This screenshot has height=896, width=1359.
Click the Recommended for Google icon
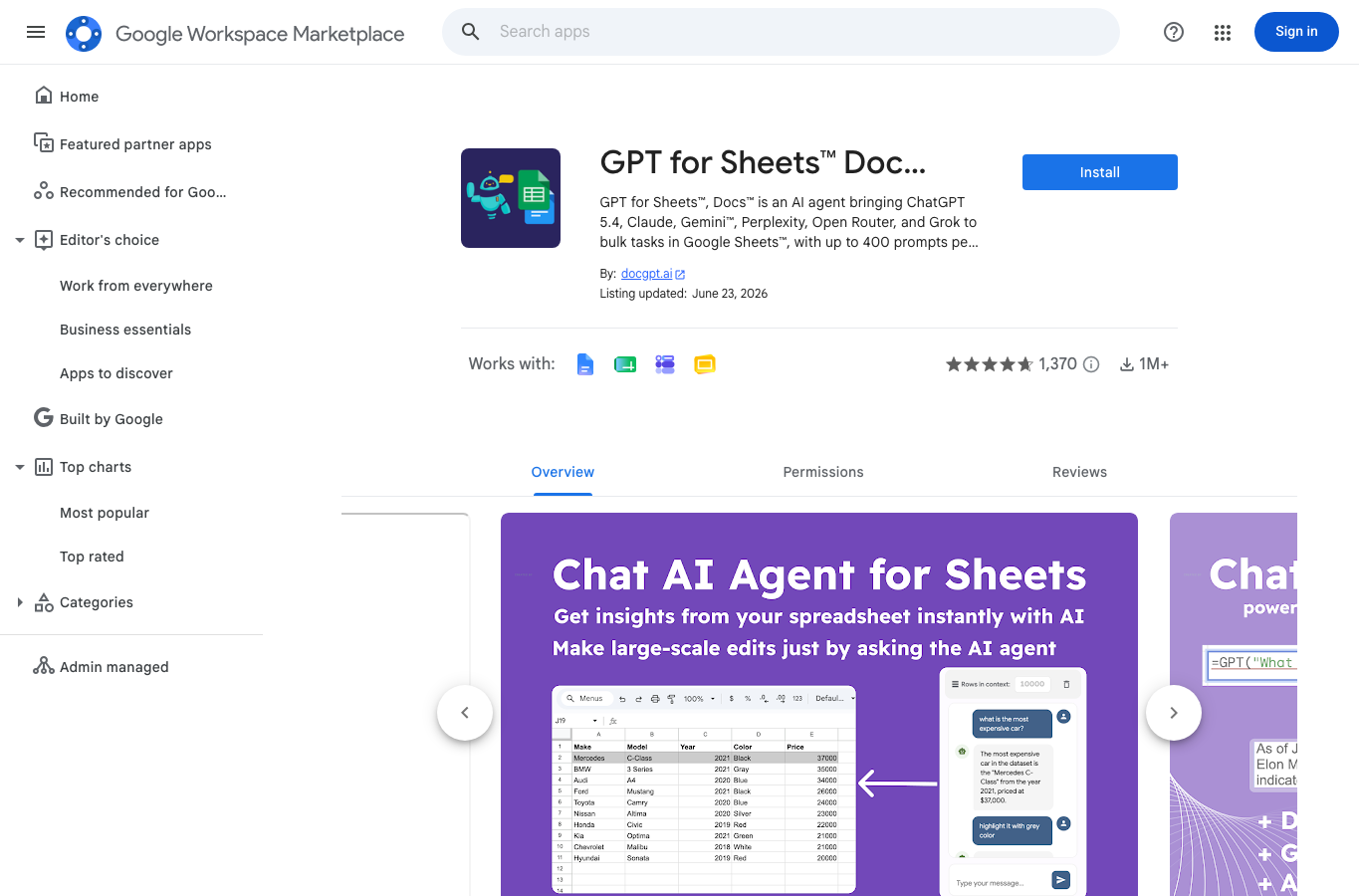[43, 191]
